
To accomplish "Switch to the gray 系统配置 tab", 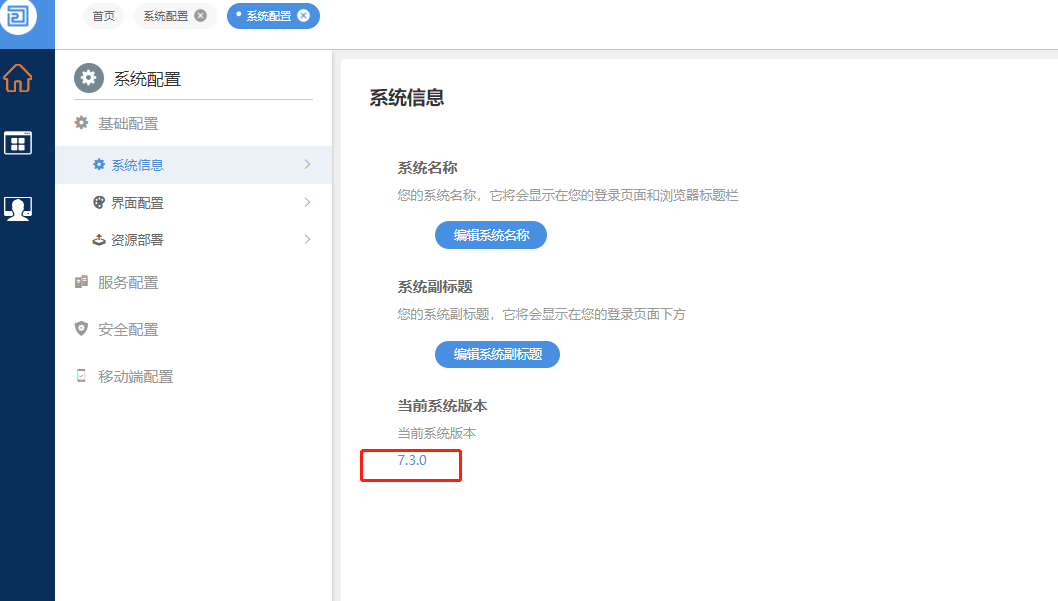I will pos(166,16).
